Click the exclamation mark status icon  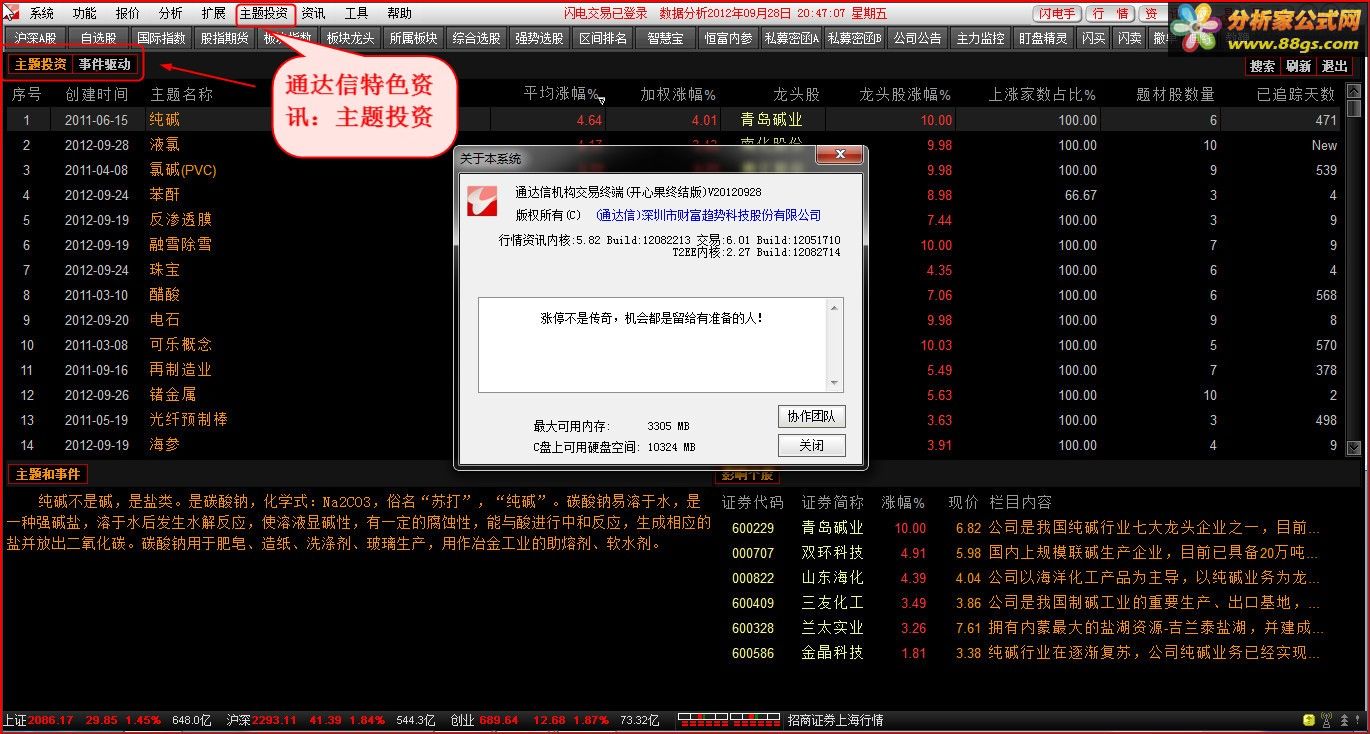point(1359,720)
